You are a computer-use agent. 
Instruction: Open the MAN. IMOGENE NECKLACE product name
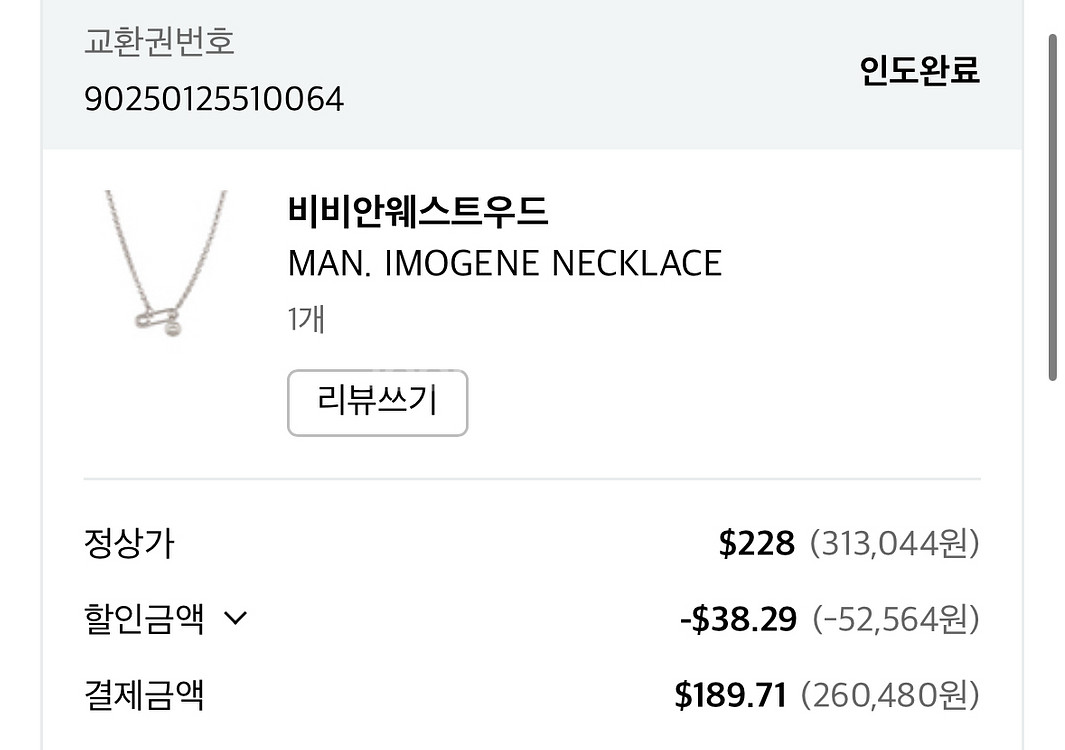[x=504, y=264]
